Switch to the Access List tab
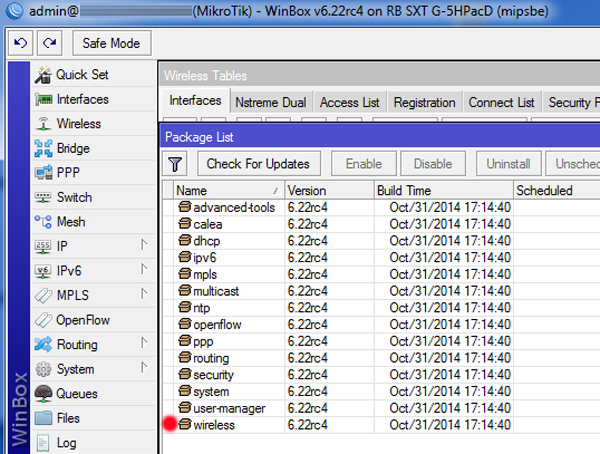 (350, 103)
